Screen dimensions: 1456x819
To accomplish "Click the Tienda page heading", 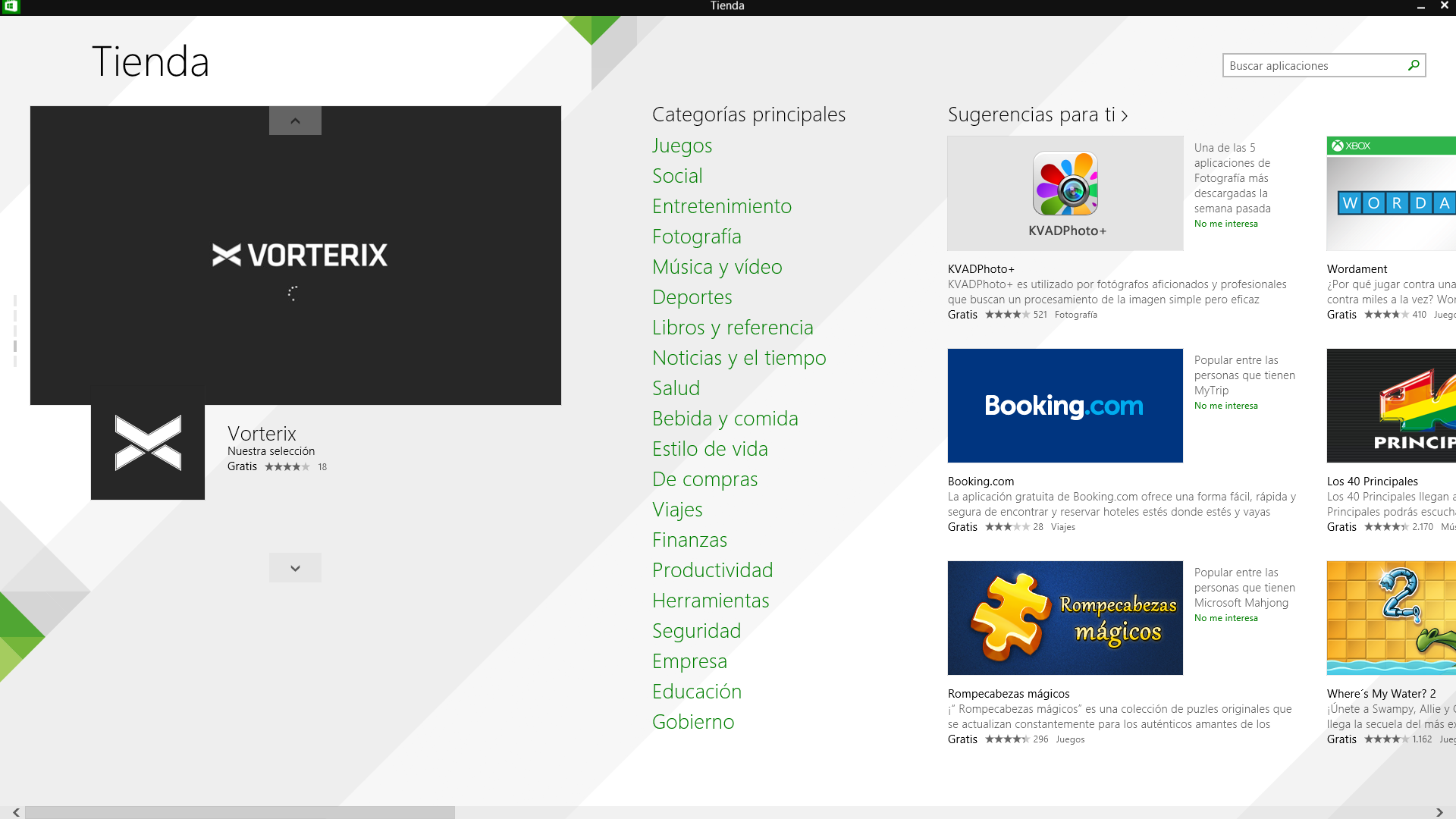I will (x=150, y=61).
